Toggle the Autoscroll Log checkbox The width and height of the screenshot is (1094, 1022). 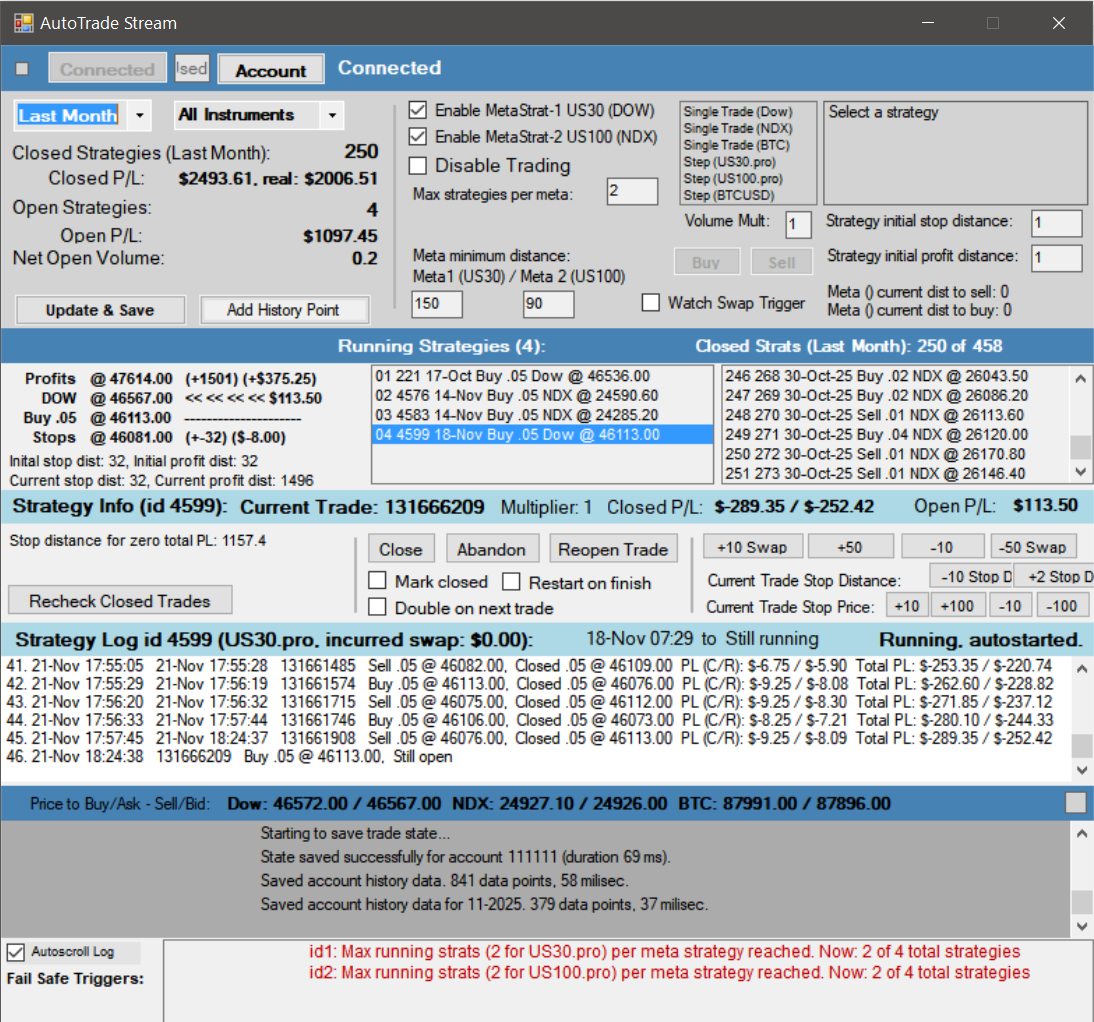[x=16, y=952]
